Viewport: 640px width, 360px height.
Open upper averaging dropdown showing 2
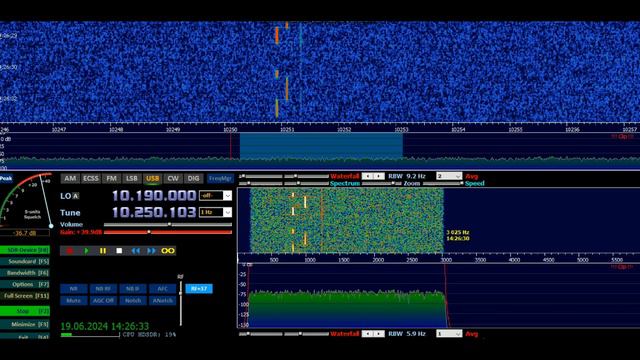(449, 176)
